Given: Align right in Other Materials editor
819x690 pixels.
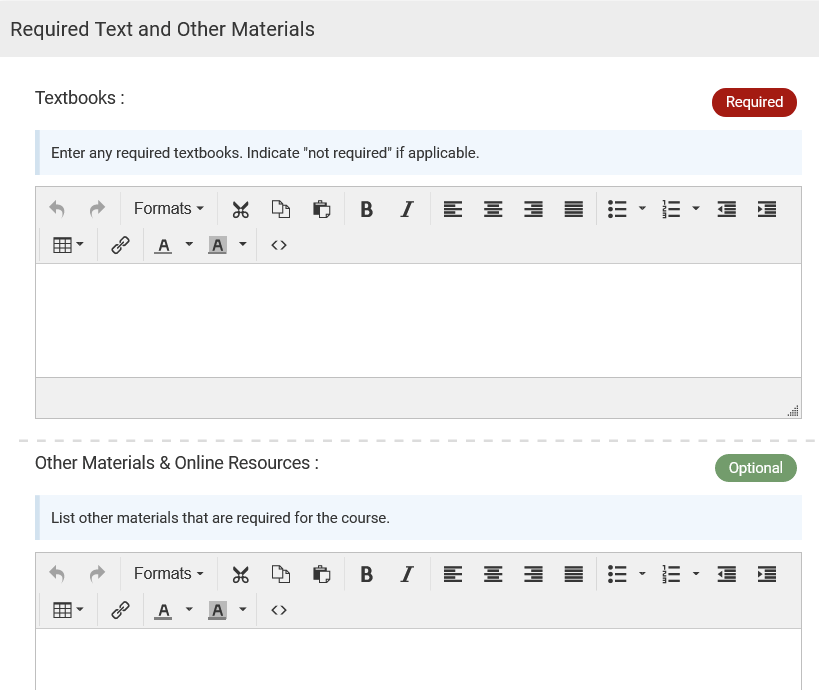Looking at the screenshot, I should [533, 574].
